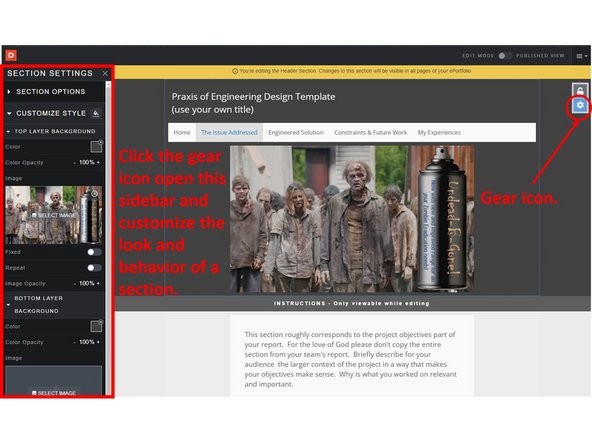Open the My Experiences tab
592x444 pixels.
[x=439, y=133]
